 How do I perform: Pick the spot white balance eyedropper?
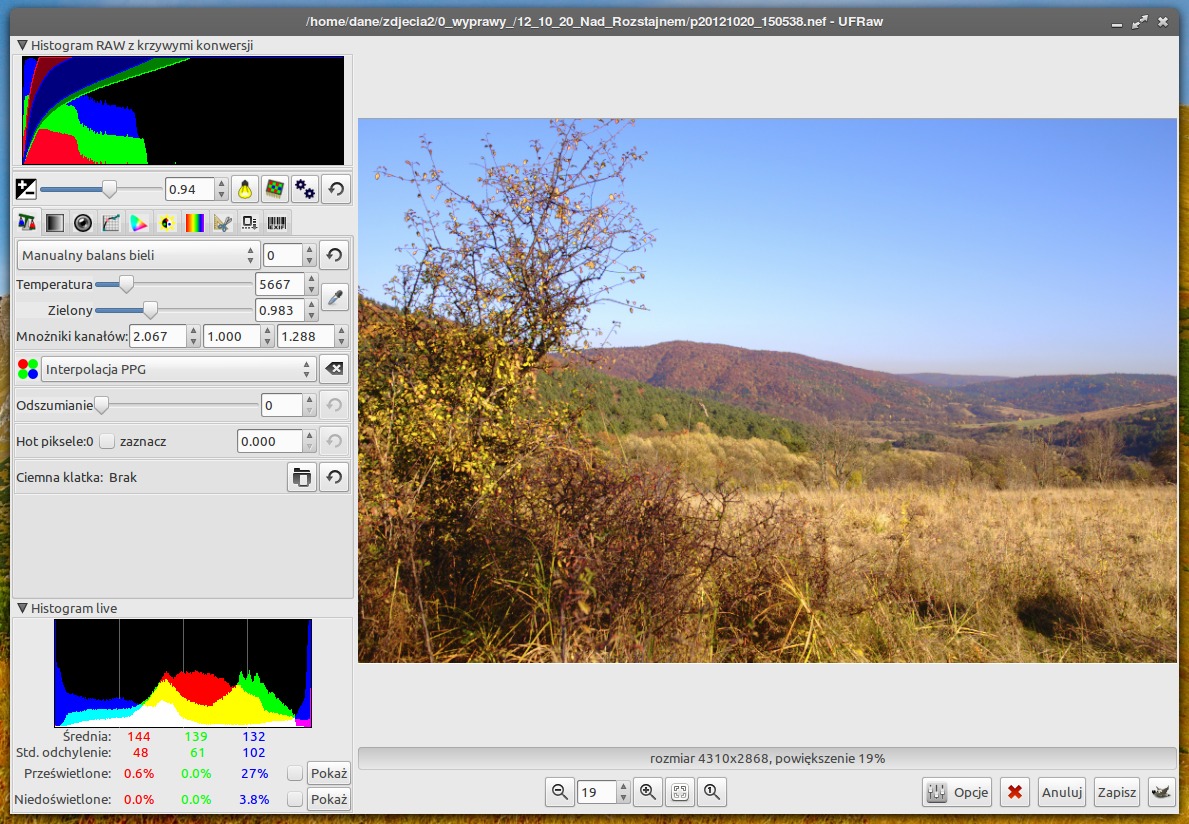click(334, 297)
